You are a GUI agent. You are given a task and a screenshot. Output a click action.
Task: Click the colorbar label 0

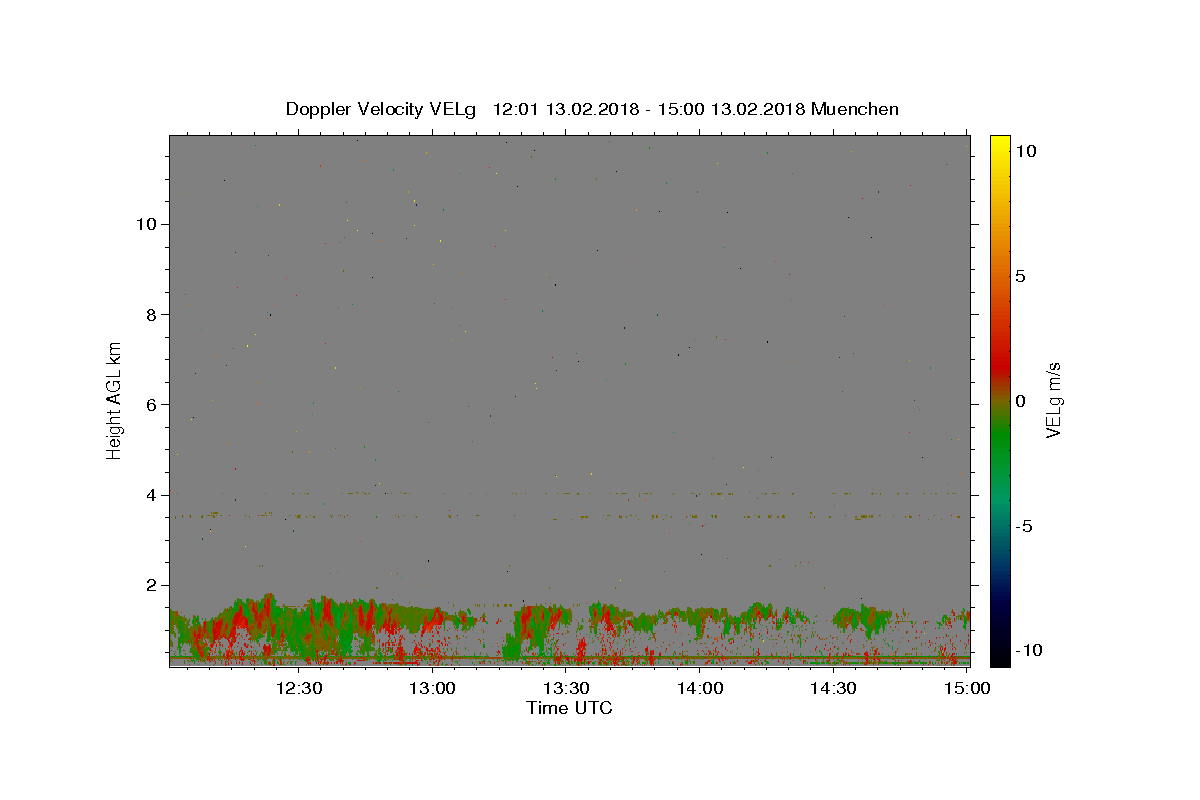(x=1020, y=401)
